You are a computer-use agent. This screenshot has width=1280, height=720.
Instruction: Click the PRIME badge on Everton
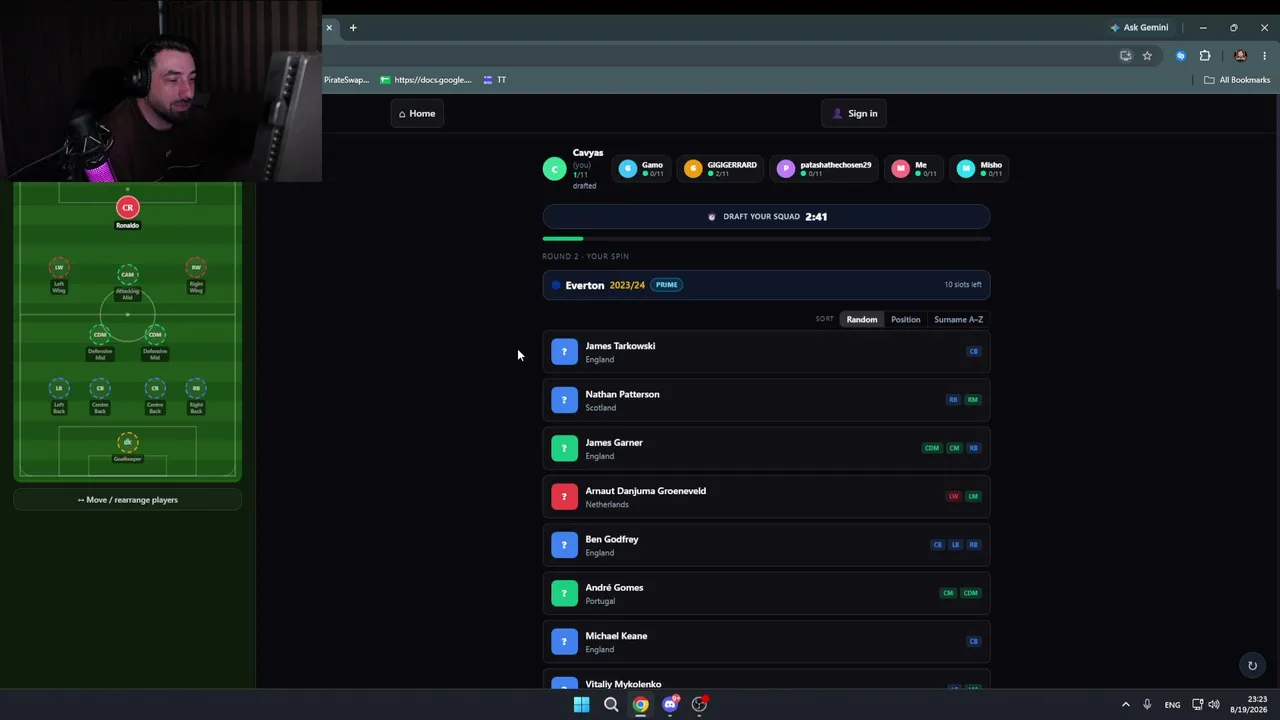point(666,285)
